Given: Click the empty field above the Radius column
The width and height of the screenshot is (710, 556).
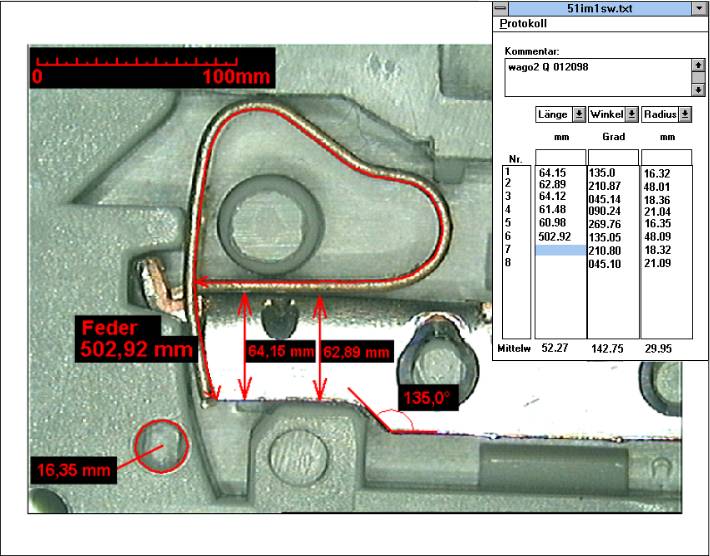Looking at the screenshot, I should [667, 157].
